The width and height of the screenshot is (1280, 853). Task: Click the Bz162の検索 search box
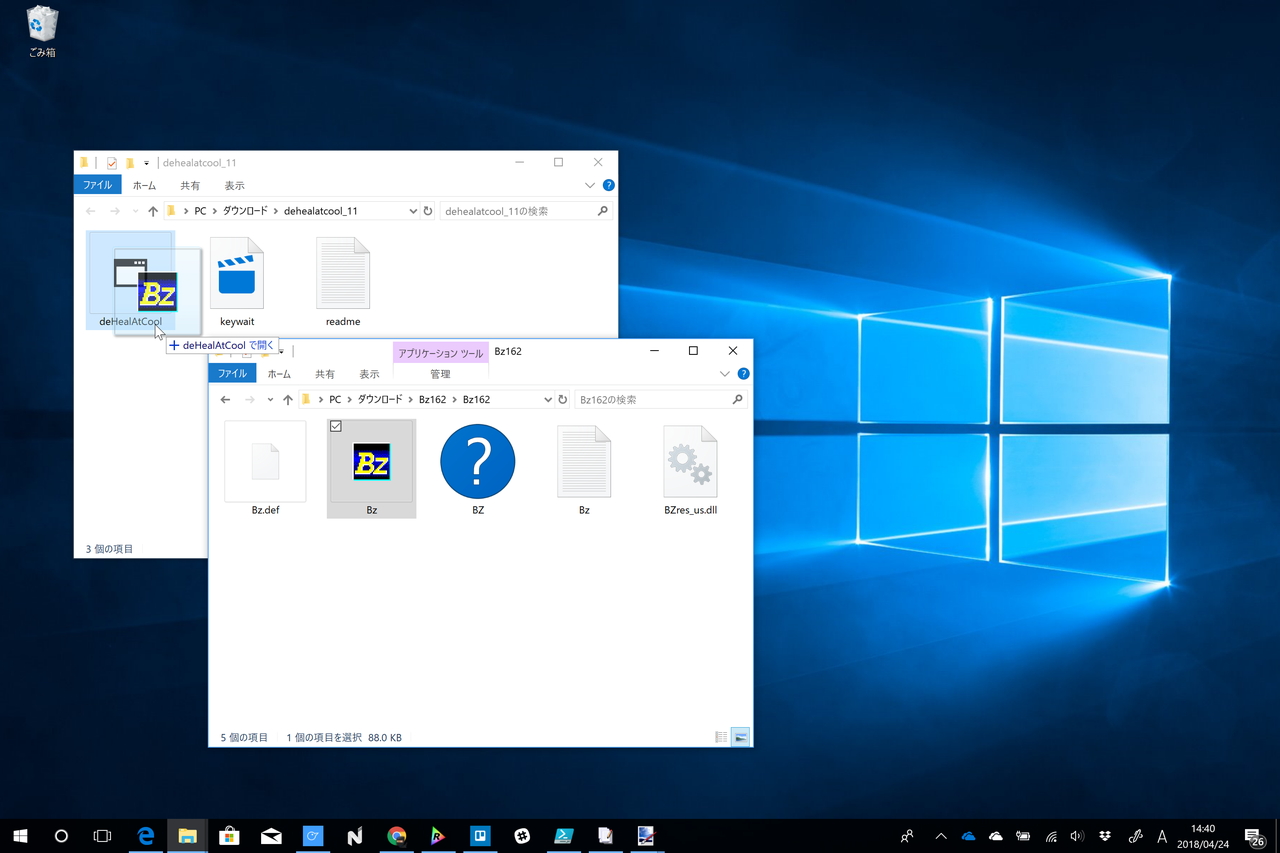(661, 399)
